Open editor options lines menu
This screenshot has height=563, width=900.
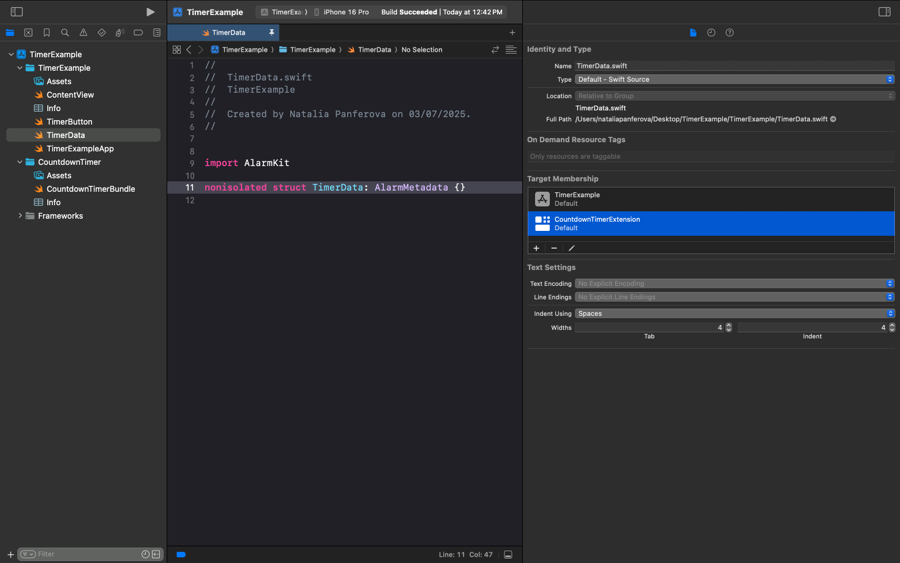(x=511, y=50)
